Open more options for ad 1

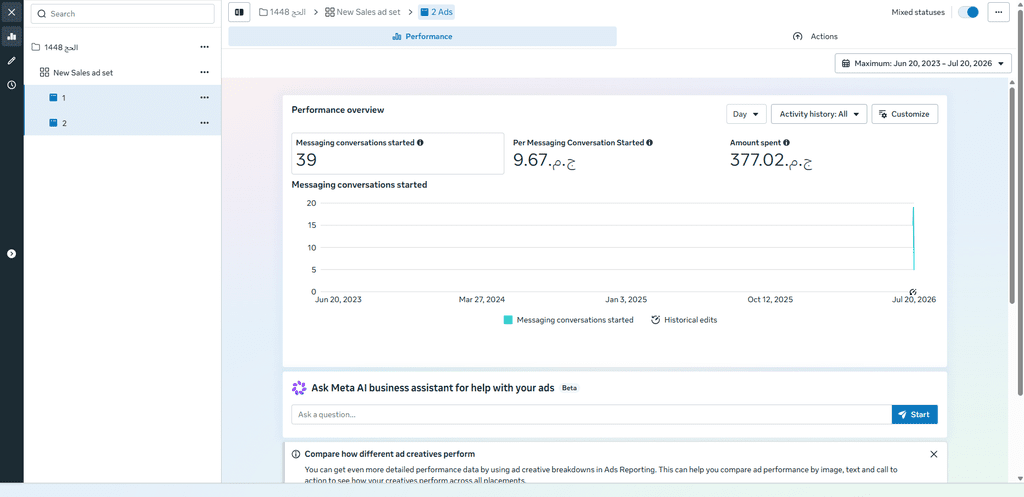[204, 97]
